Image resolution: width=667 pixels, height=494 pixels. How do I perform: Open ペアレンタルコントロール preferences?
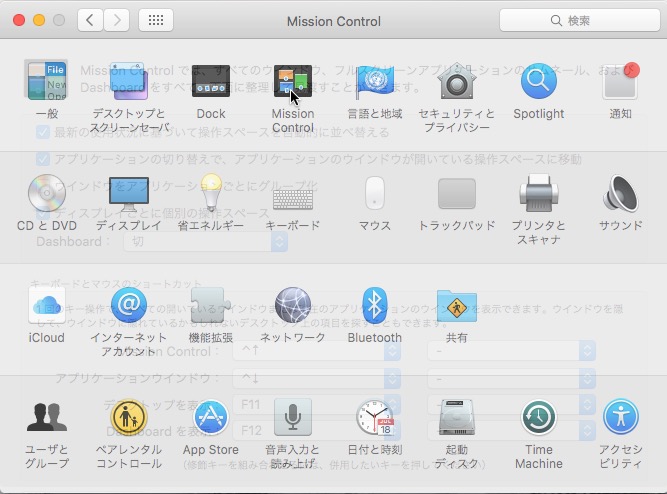(x=128, y=417)
